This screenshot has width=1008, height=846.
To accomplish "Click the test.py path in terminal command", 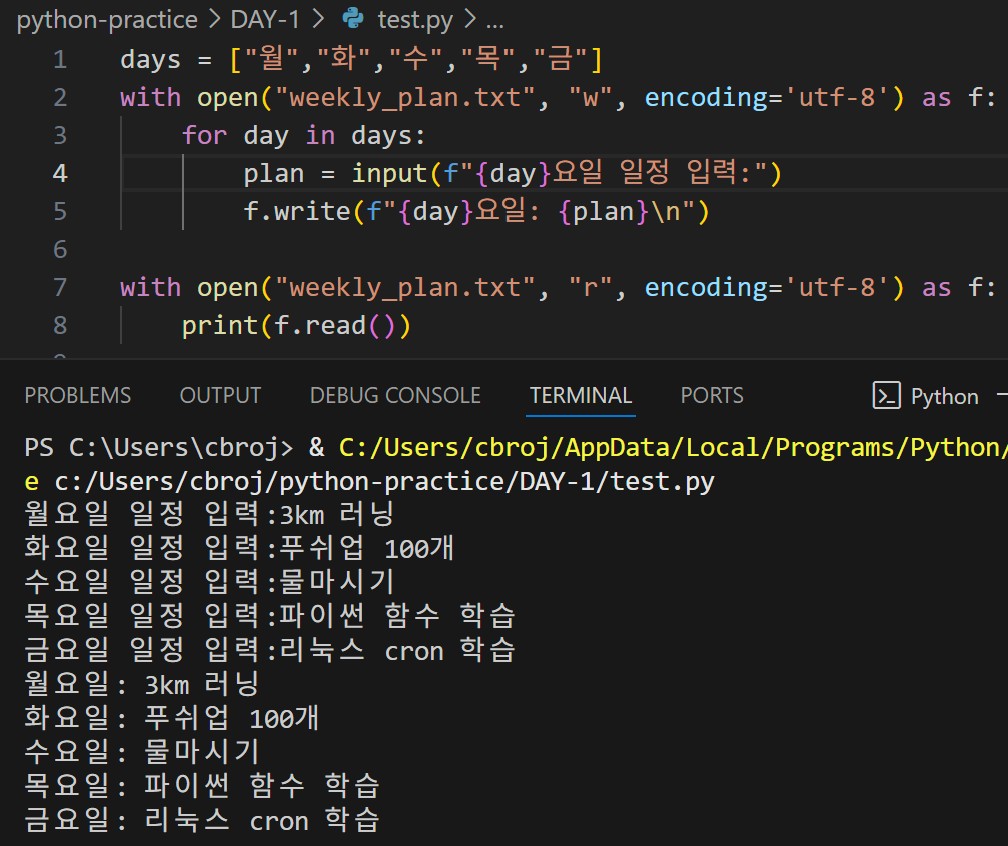I will (x=384, y=482).
